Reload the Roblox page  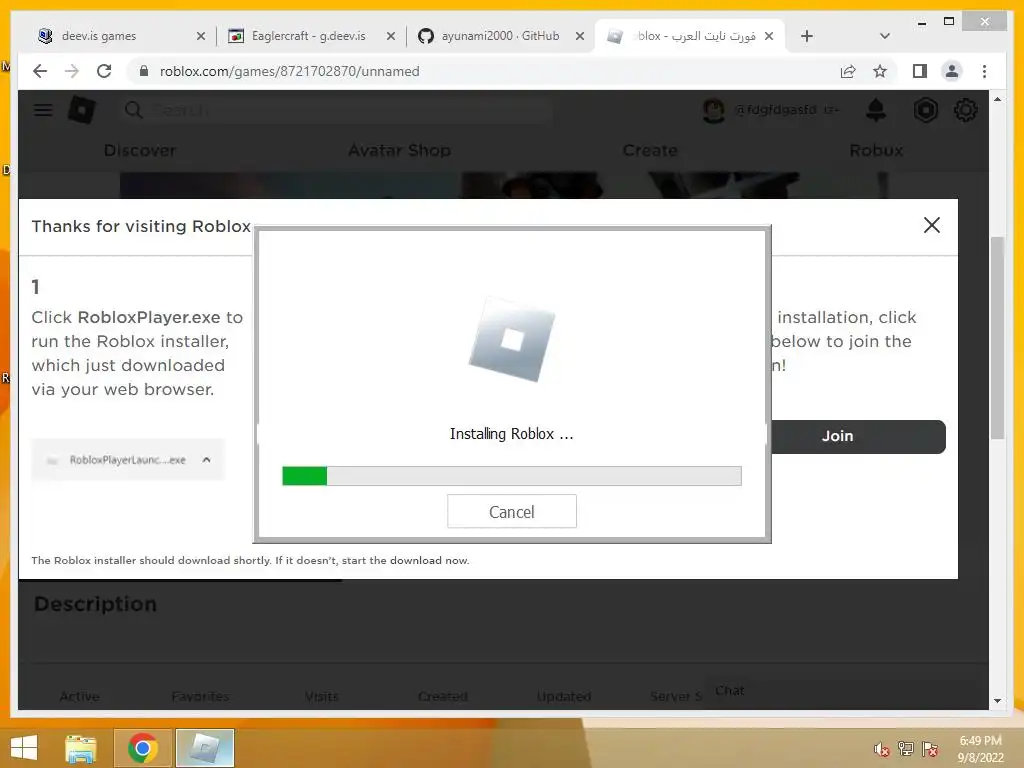point(104,71)
